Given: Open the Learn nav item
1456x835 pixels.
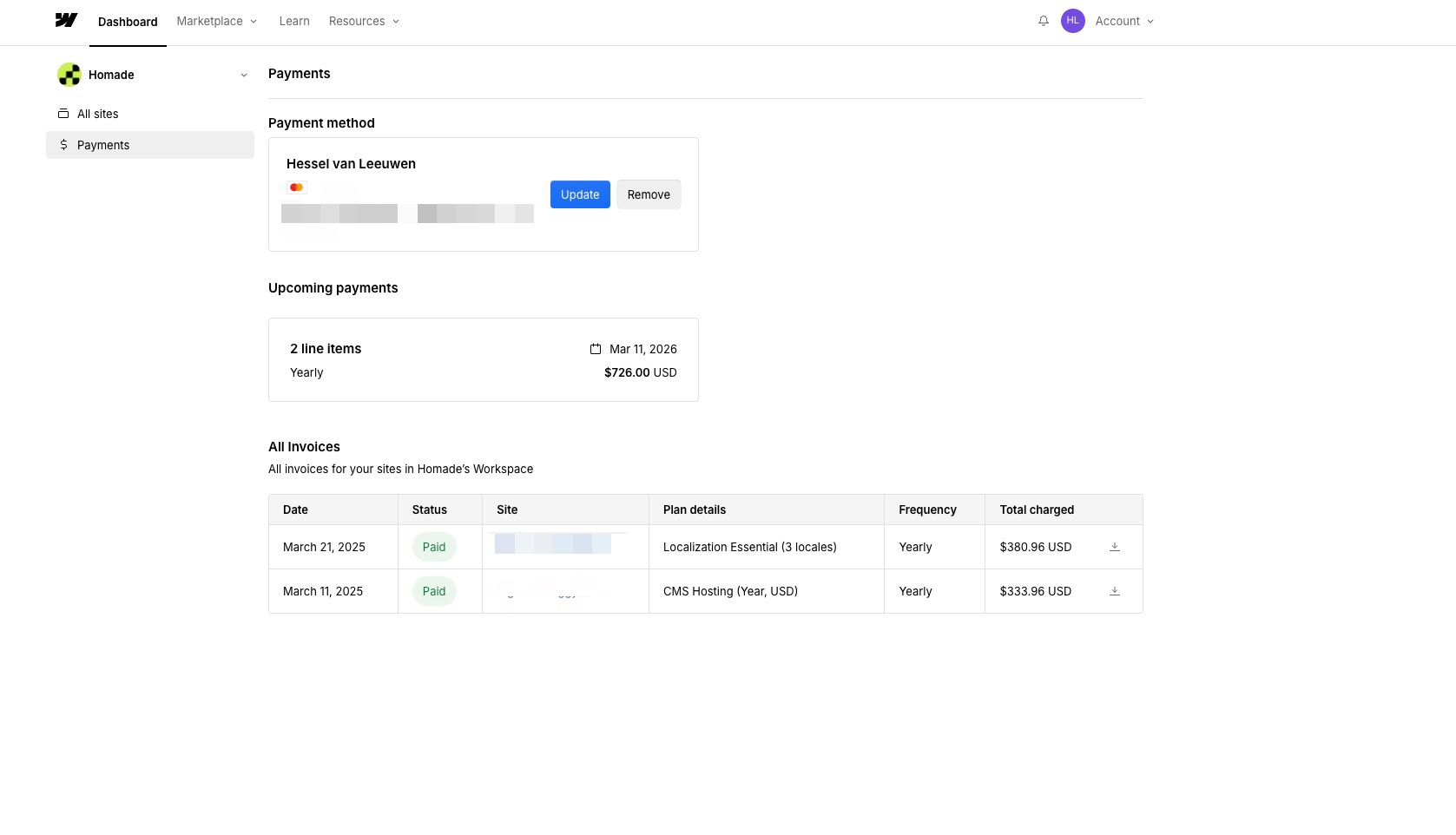Looking at the screenshot, I should coord(294,21).
